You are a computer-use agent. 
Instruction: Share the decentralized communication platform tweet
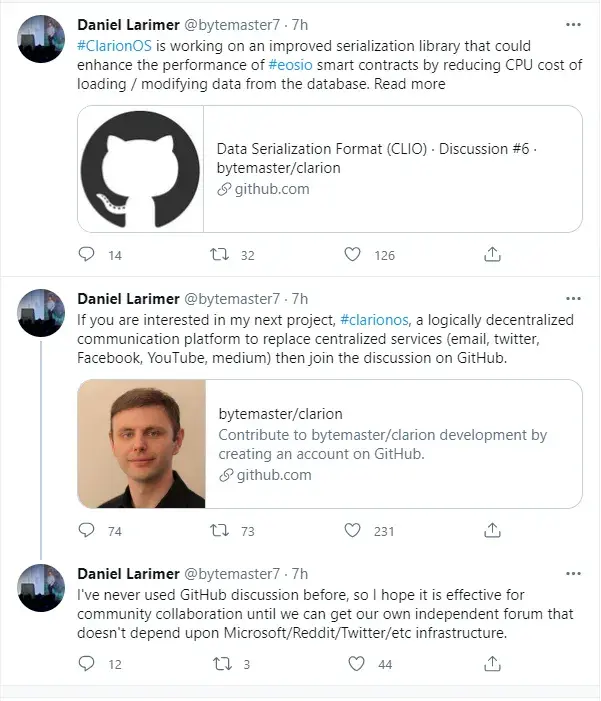click(492, 531)
